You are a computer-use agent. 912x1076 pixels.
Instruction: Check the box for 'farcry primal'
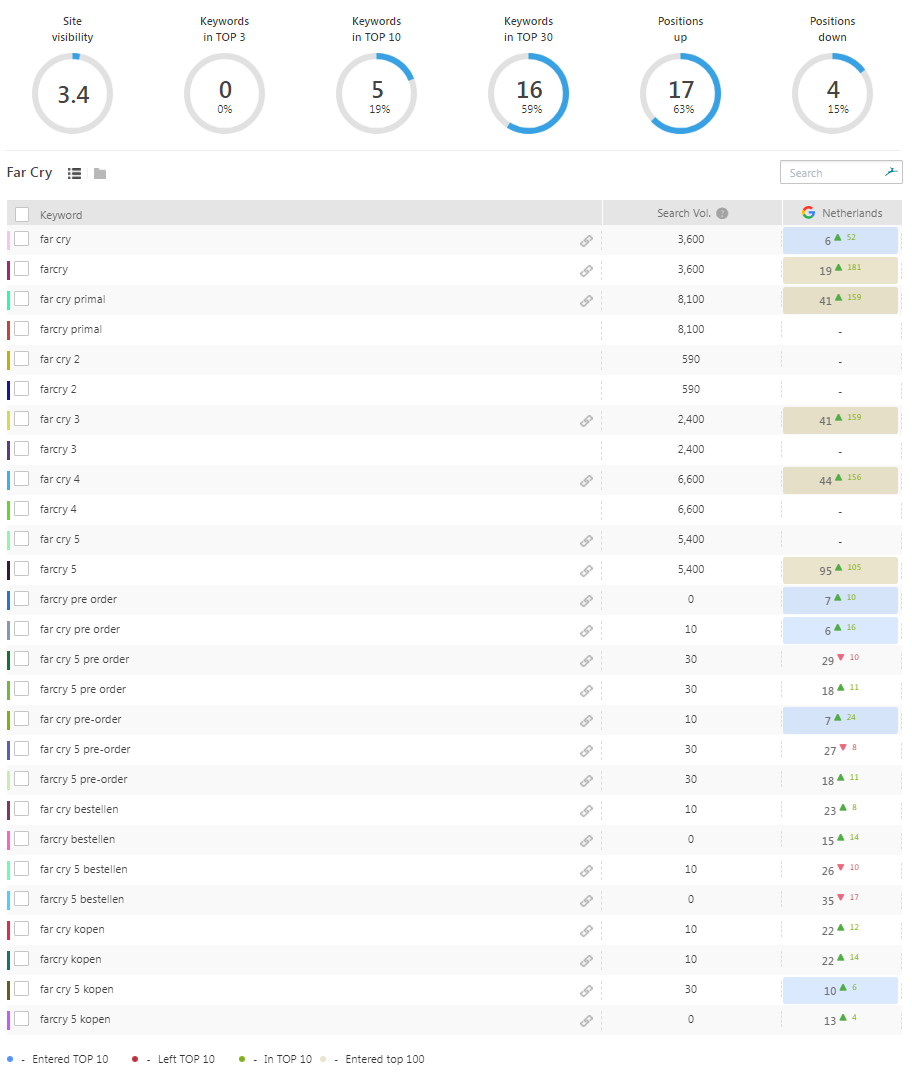(22, 329)
